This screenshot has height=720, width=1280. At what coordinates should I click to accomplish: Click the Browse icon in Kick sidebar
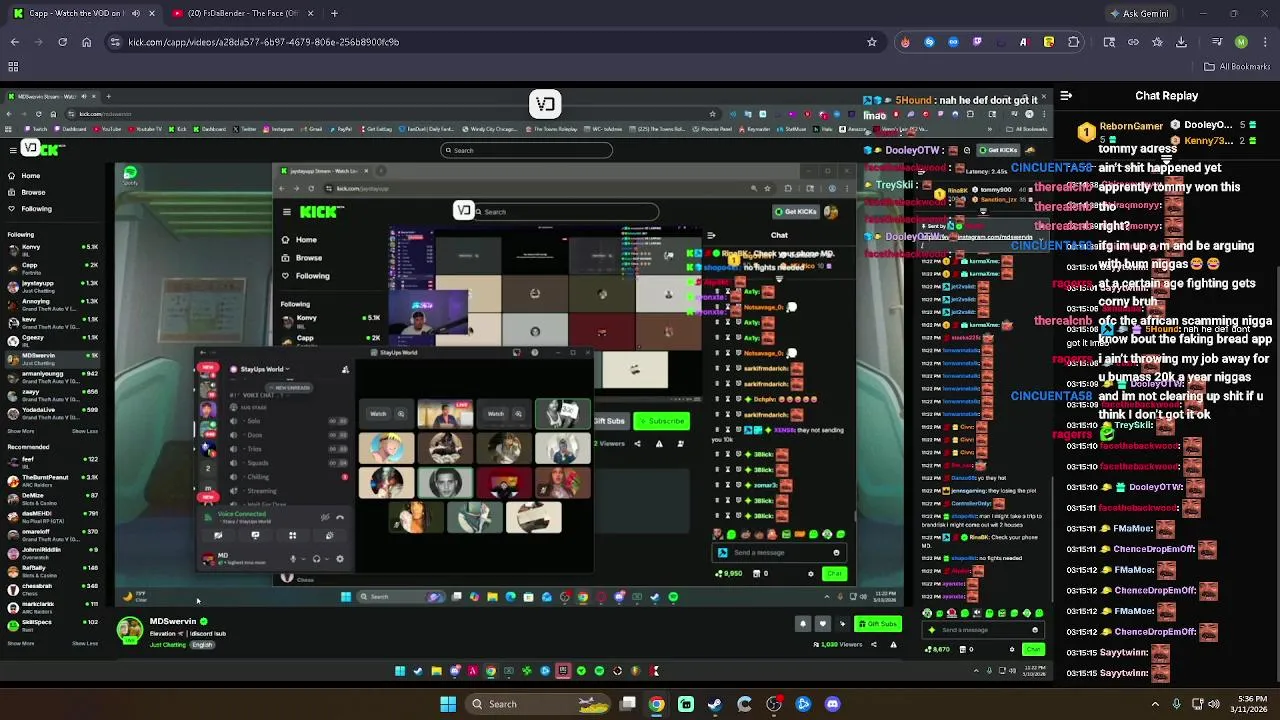pos(11,192)
